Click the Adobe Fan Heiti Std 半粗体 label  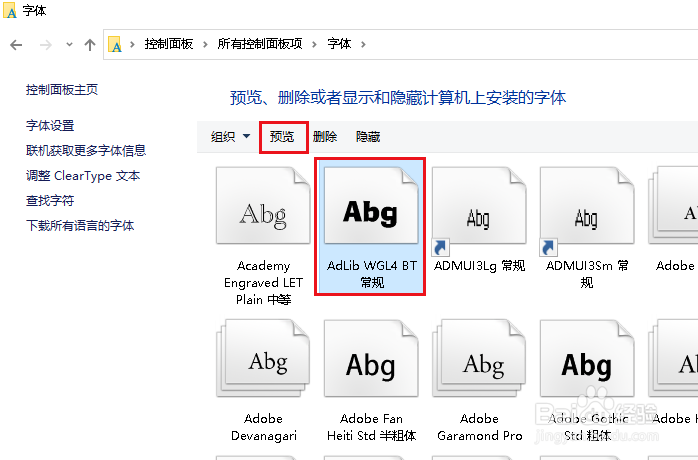coord(371,427)
